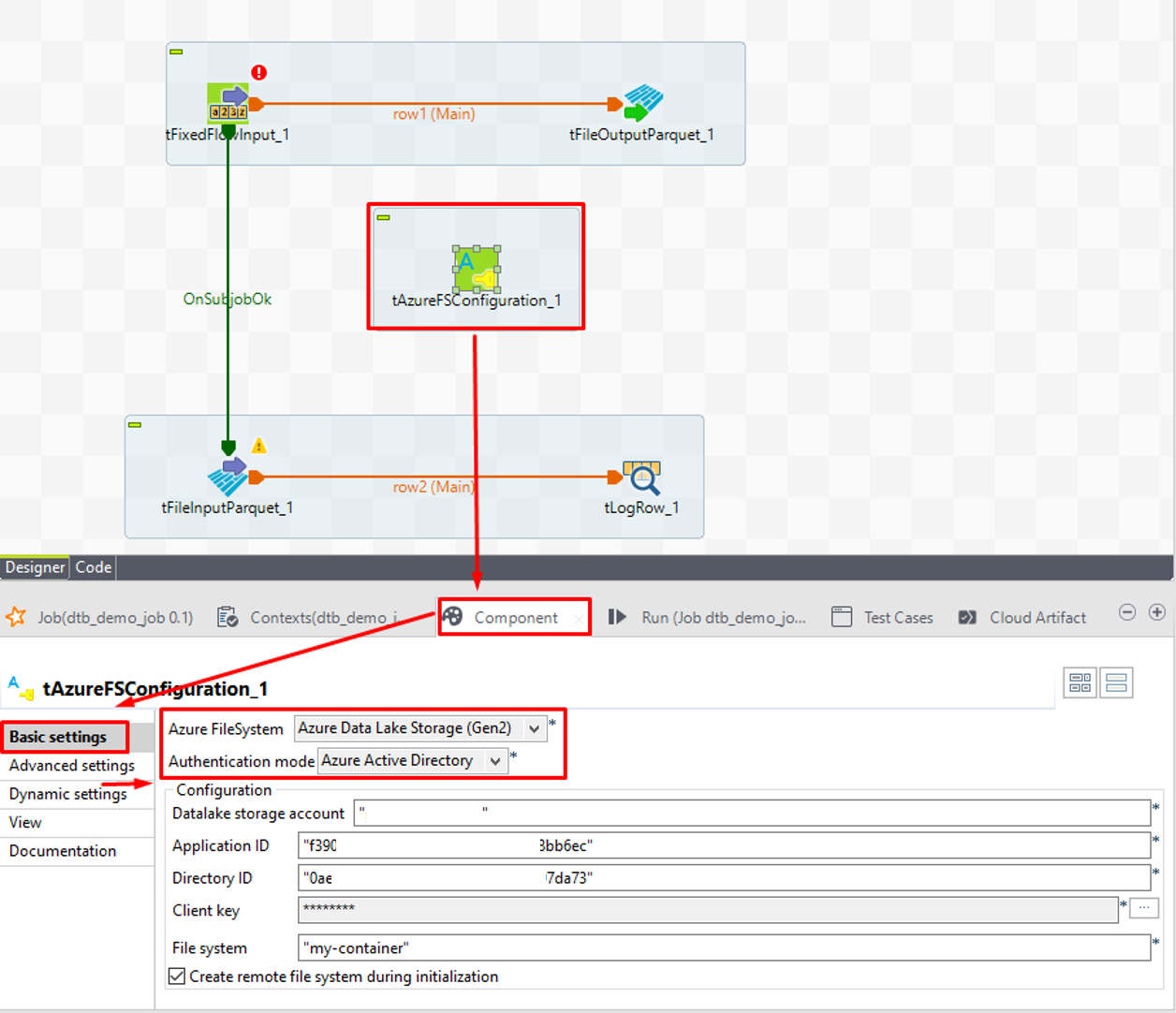Open the Azure FileSystem dropdown

(x=534, y=728)
